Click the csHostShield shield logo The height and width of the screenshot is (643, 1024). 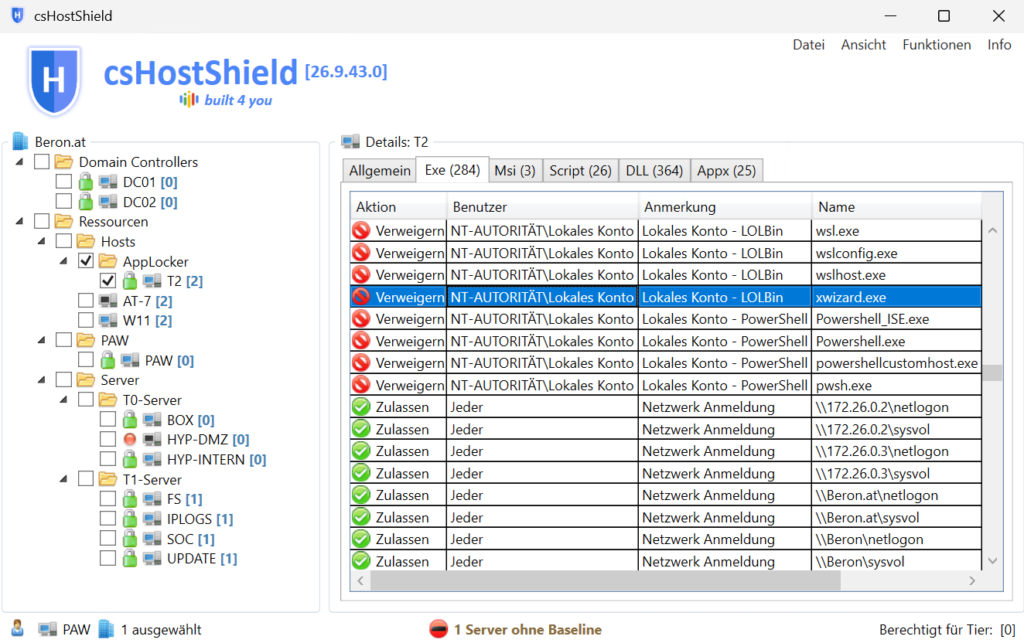[x=54, y=80]
